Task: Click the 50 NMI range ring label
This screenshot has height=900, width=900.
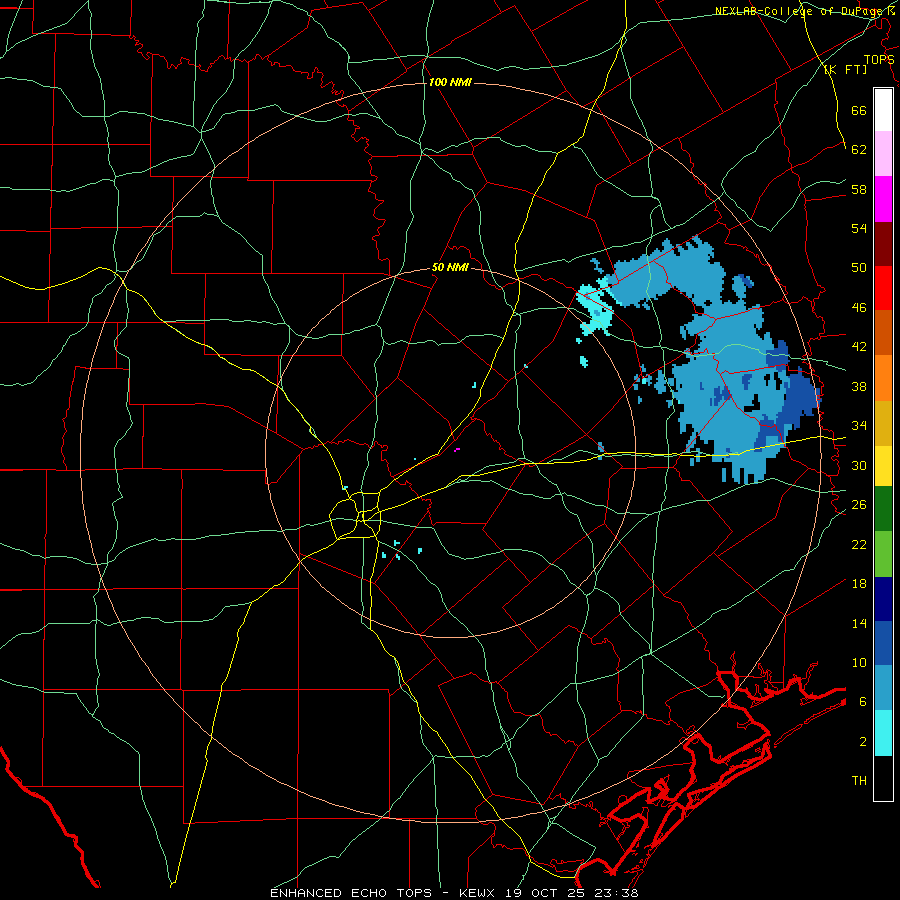Action: point(450,267)
